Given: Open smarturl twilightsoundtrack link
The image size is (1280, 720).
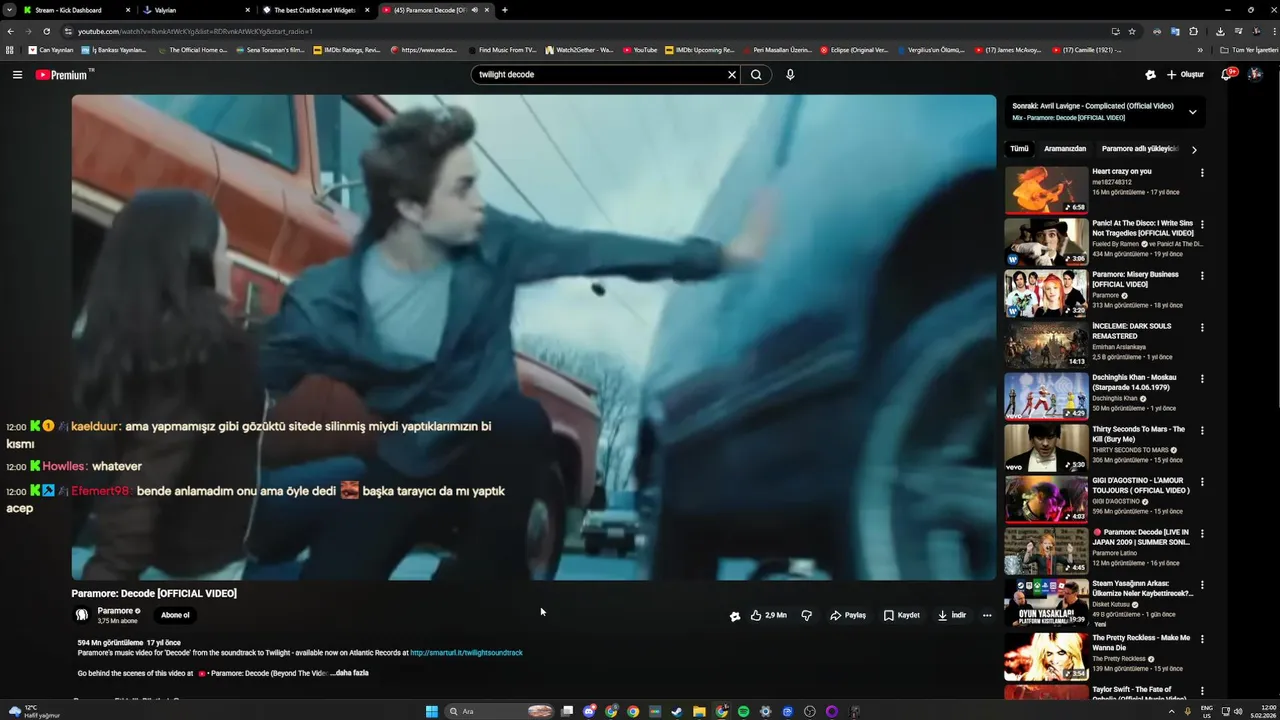Looking at the screenshot, I should point(466,653).
